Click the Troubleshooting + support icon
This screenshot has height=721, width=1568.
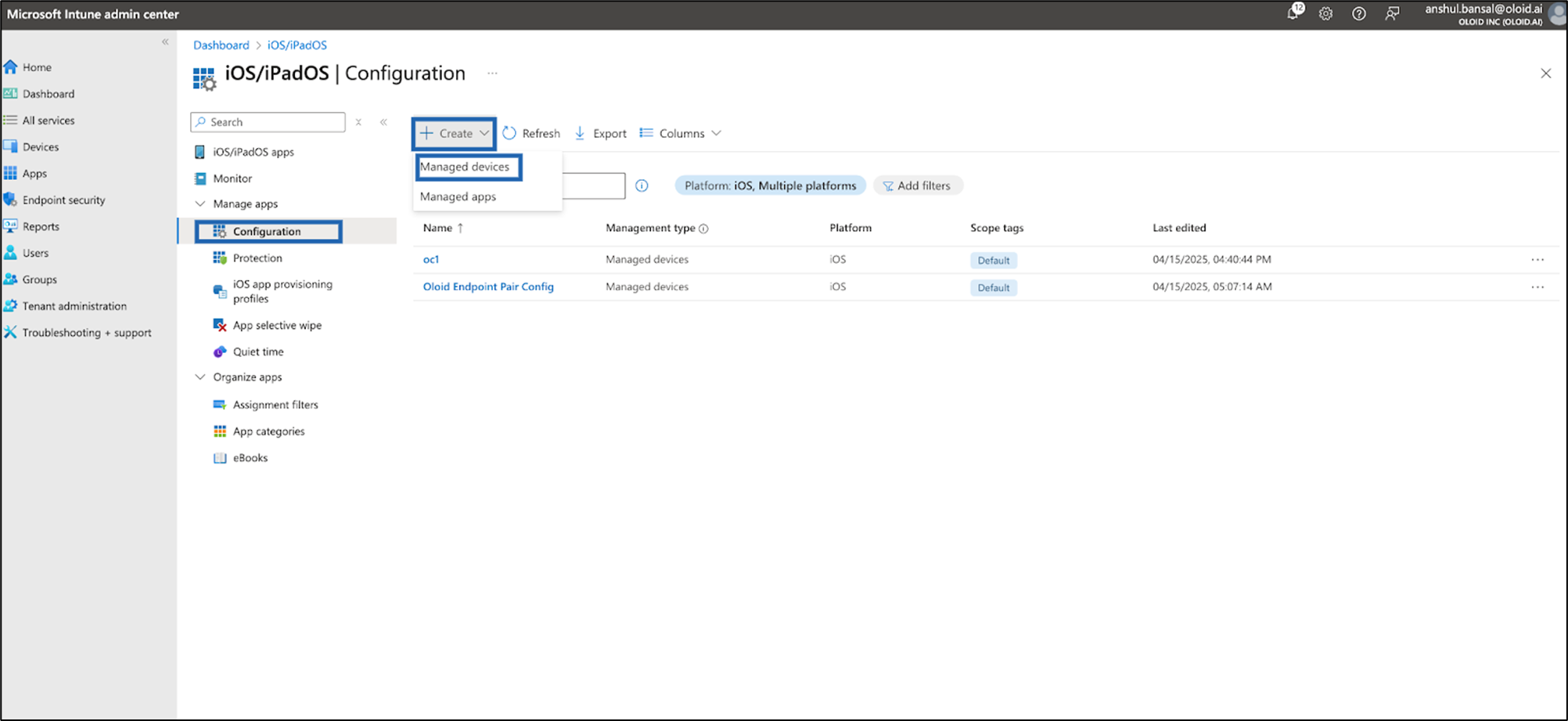10,333
